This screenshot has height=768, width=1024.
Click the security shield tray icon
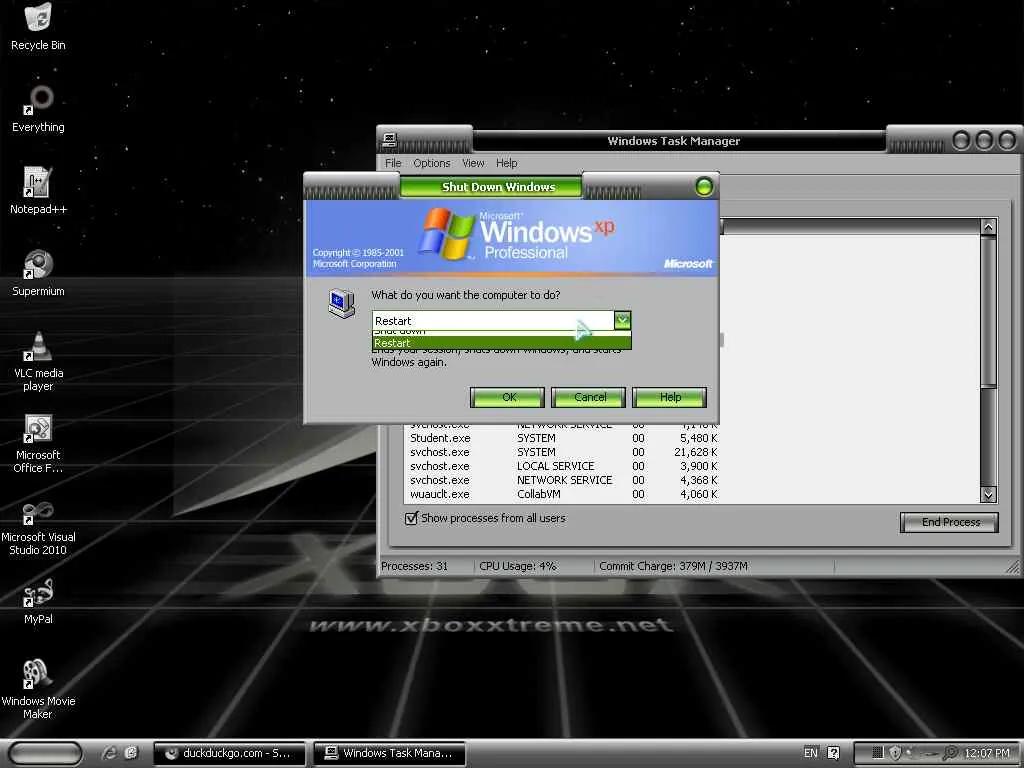[x=895, y=753]
